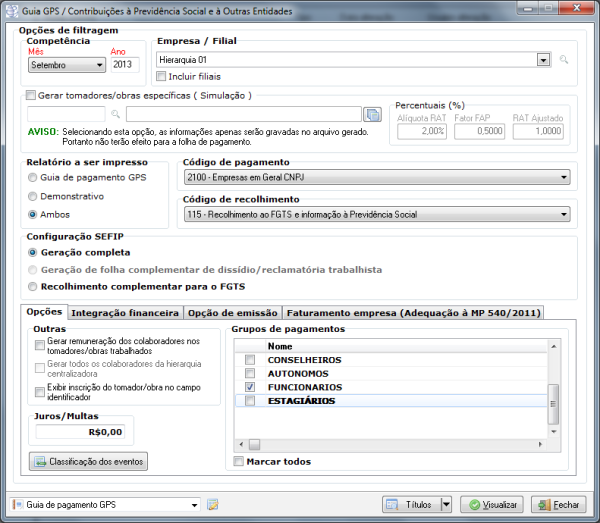Click Visualizar to preview the report
The width and height of the screenshot is (600, 523).
[x=491, y=504]
